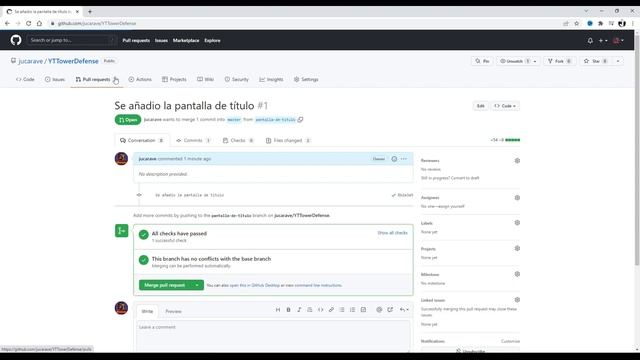Open the jucarave owner link
Viewport: 640px width, 360px height.
click(x=31, y=61)
